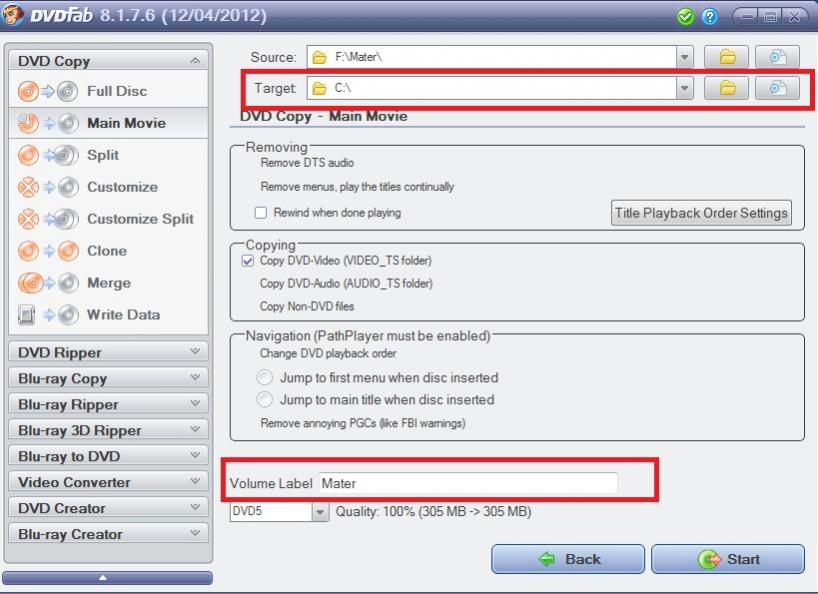Open Title Playback Order Settings
The width and height of the screenshot is (818, 594).
tap(701, 213)
